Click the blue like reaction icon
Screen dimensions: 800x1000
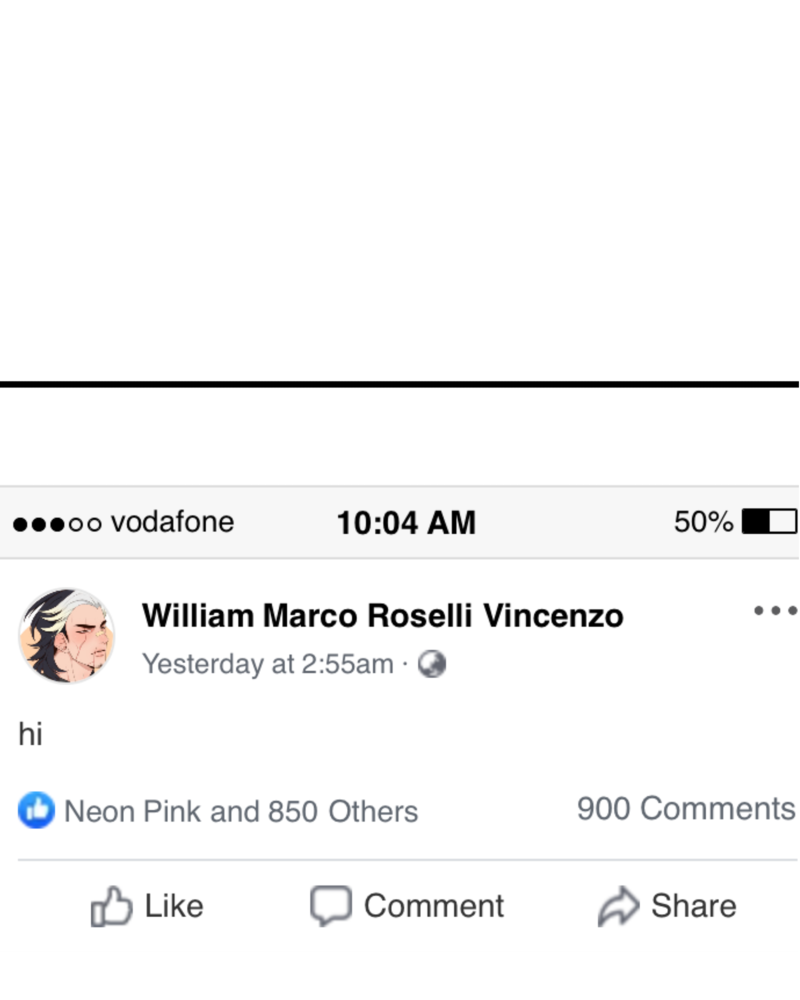(36, 810)
